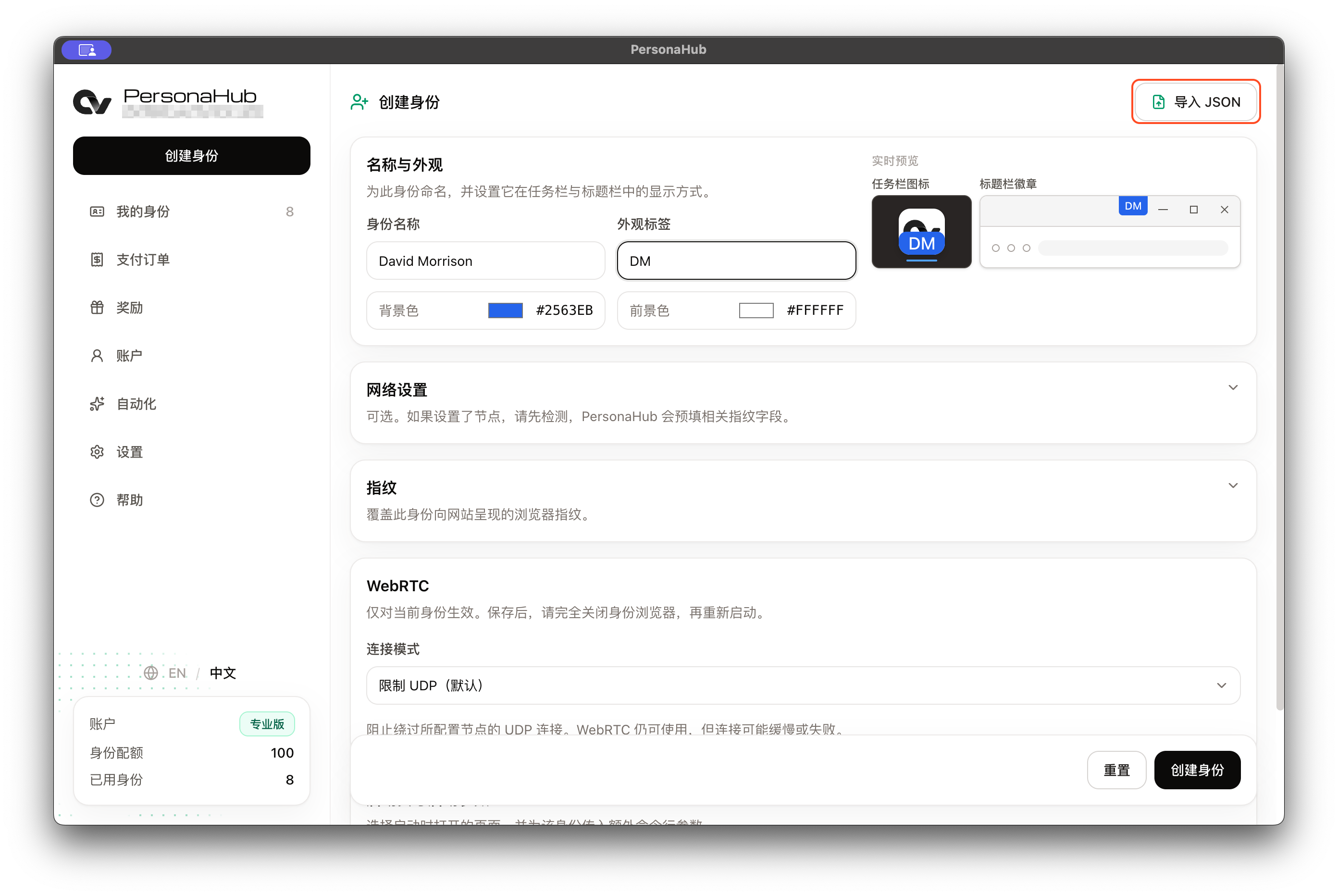
Task: Click the 导入 JSON button
Action: (x=1196, y=102)
